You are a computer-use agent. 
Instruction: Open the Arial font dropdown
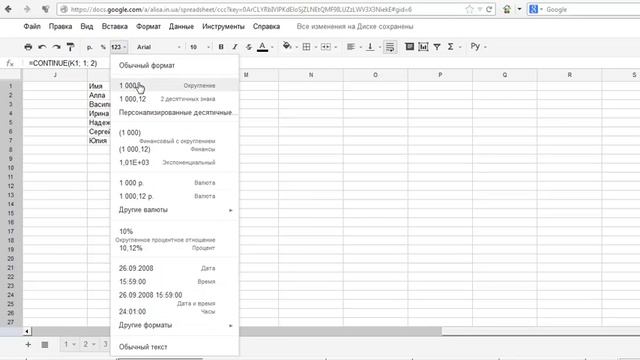click(x=158, y=47)
